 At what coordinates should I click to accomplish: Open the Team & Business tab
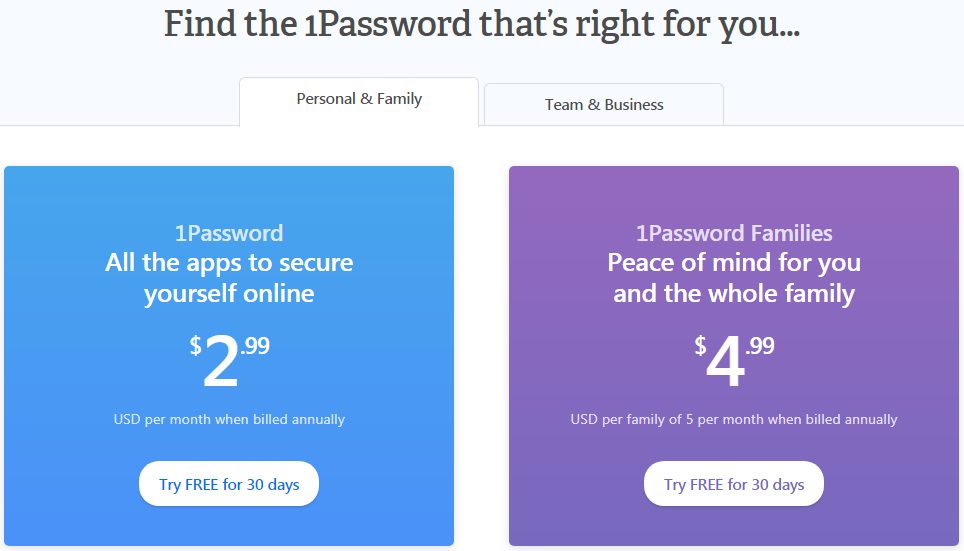tap(604, 105)
